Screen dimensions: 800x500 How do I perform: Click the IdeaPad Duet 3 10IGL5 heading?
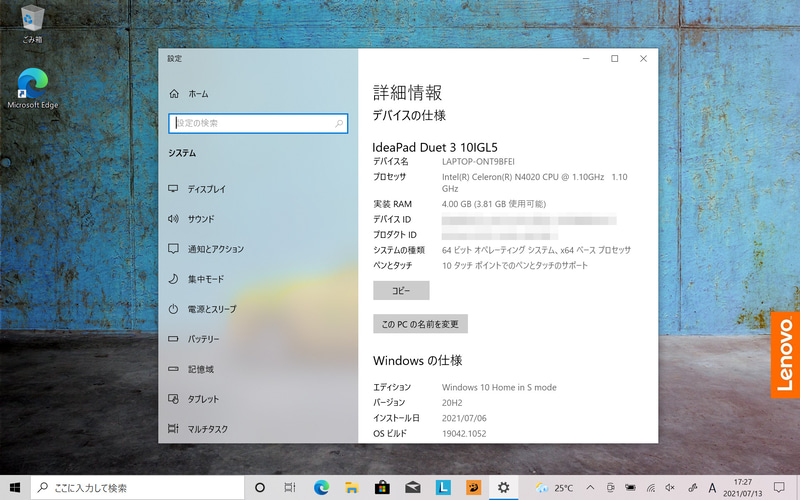coord(435,147)
